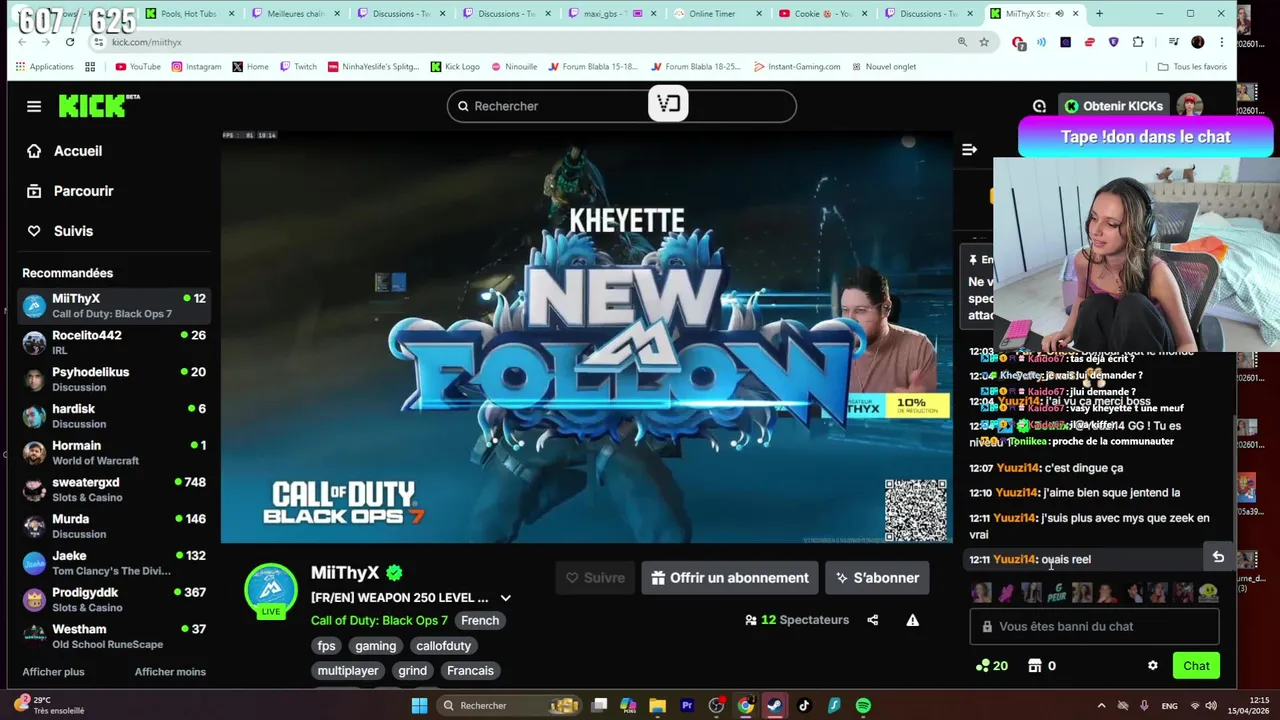Expand the stream title dropdown chevron
Viewport: 1280px width, 720px height.
(x=505, y=598)
